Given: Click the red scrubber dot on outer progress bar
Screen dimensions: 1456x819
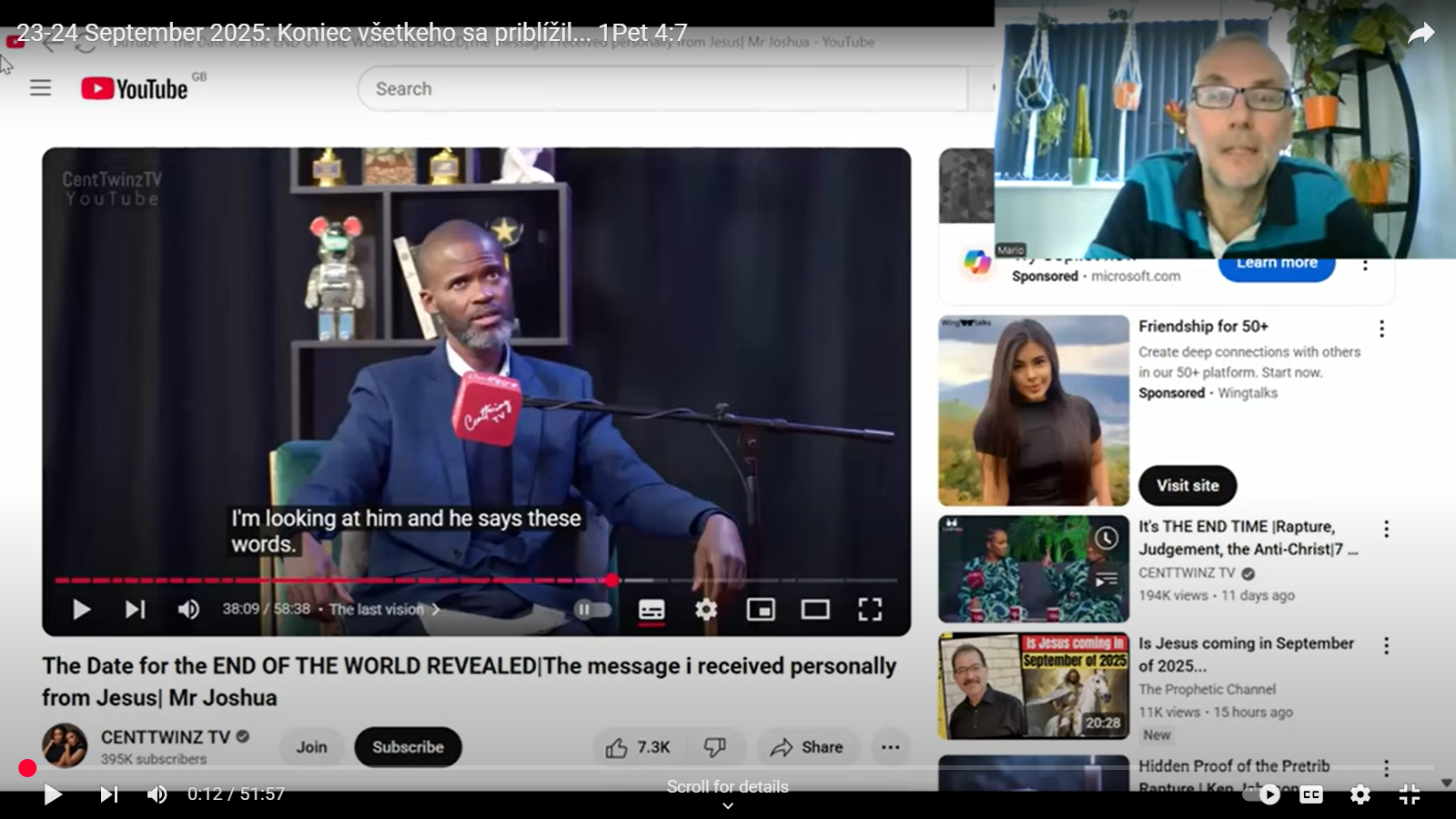Looking at the screenshot, I should (27, 768).
